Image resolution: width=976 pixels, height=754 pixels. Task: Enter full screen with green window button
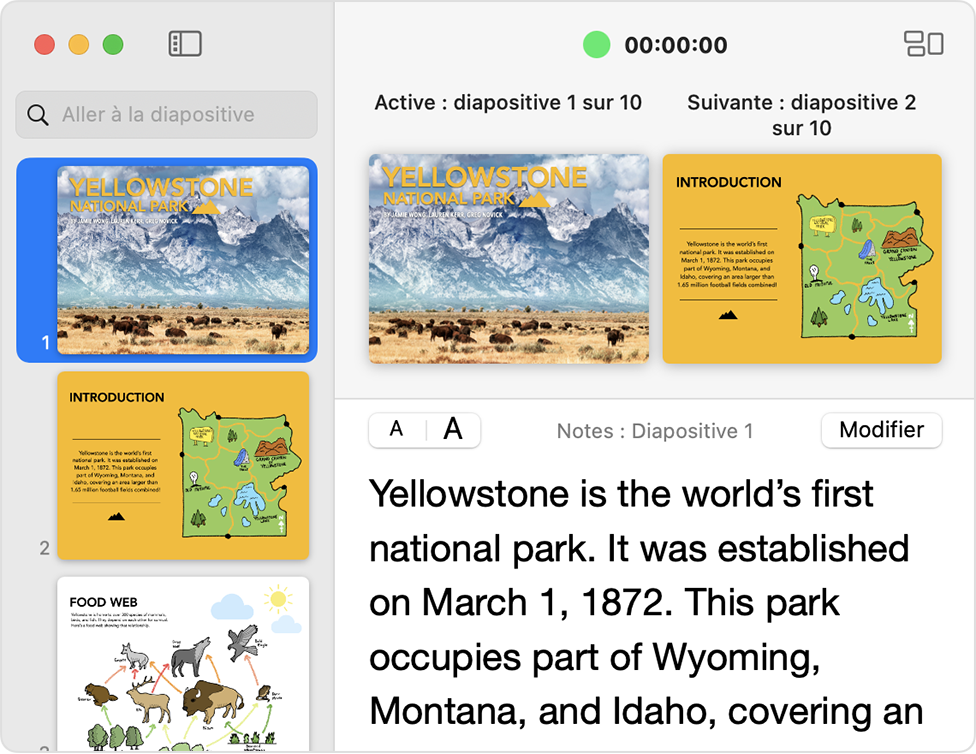(x=113, y=45)
